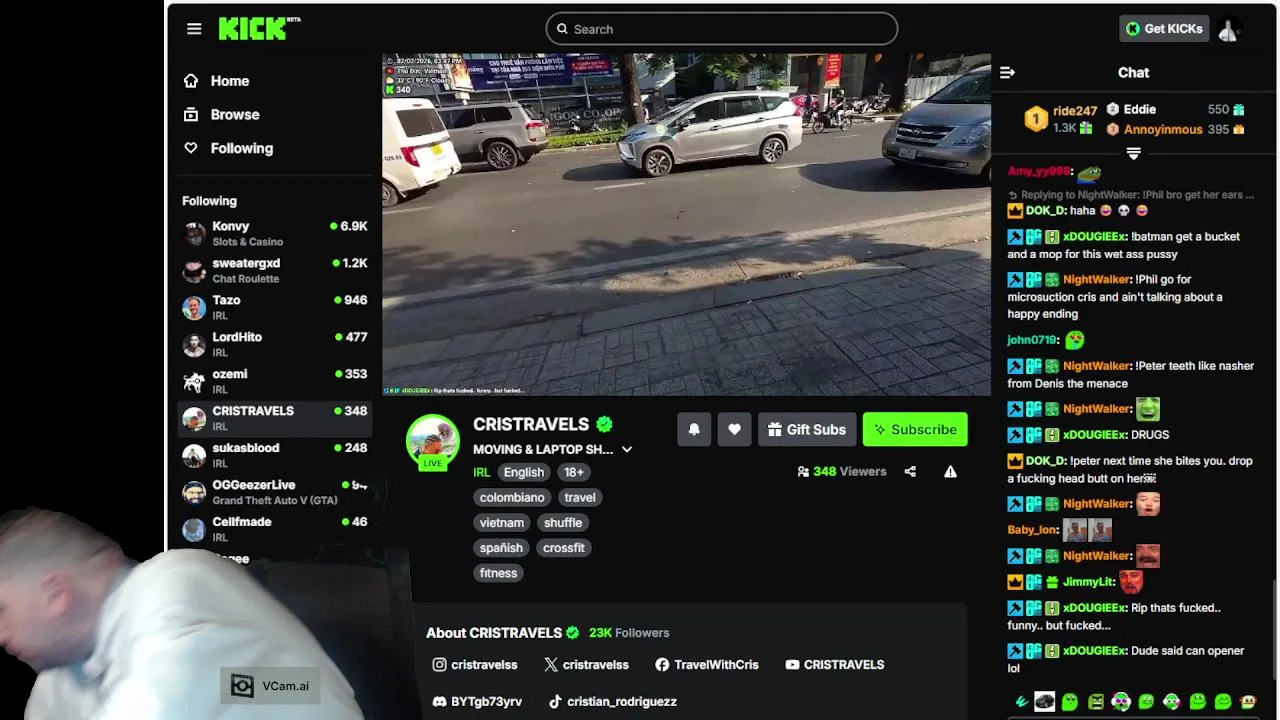1280x720 pixels.
Task: Click the 18+ tag
Action: pos(574,472)
